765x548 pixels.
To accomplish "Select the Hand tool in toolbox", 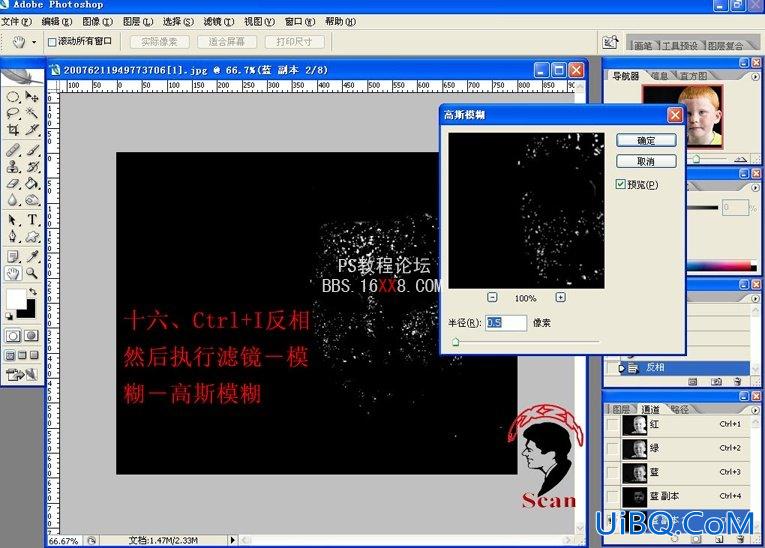I will coord(13,273).
